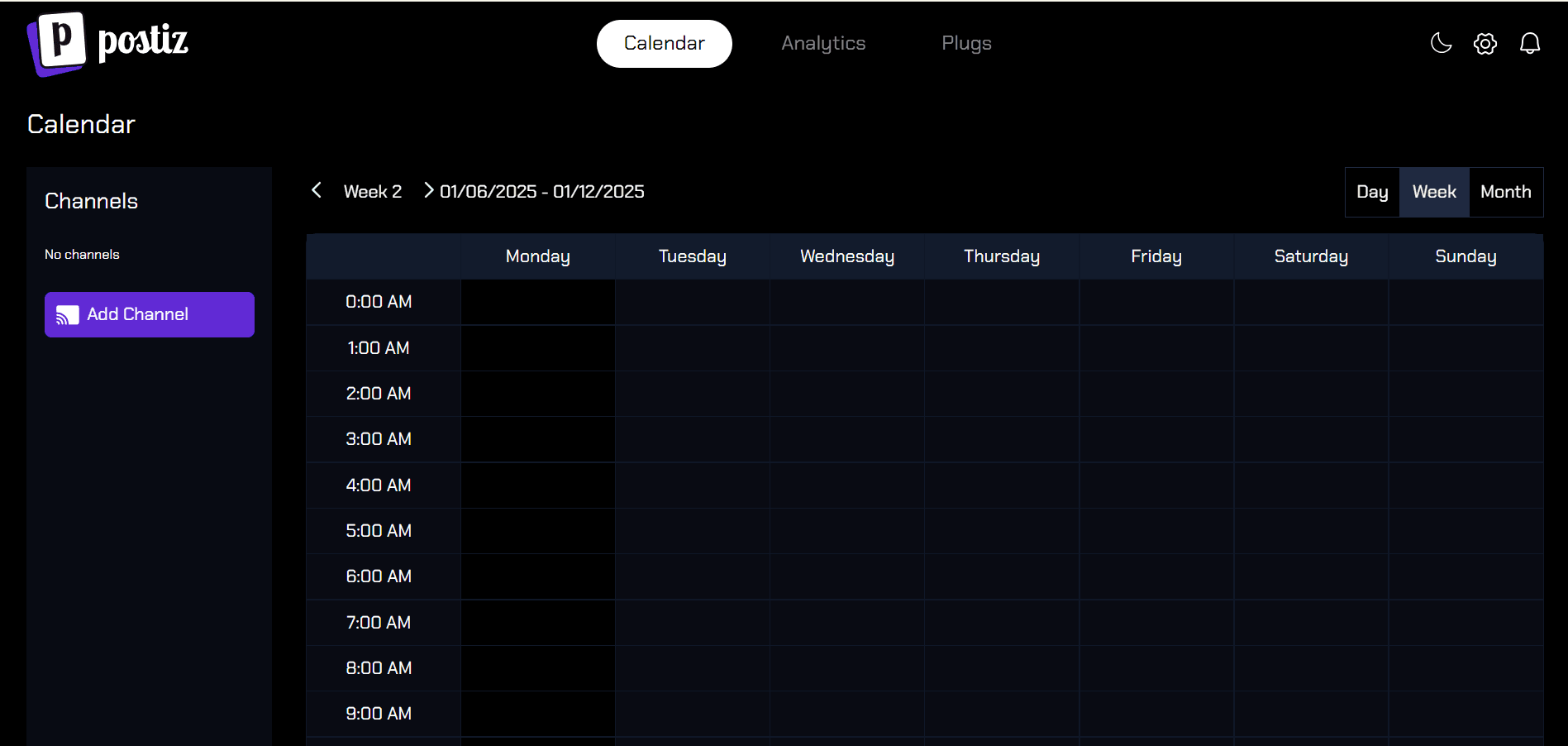Screen dimensions: 1568x746
Task: Click the Postiz logo
Action: click(x=107, y=43)
